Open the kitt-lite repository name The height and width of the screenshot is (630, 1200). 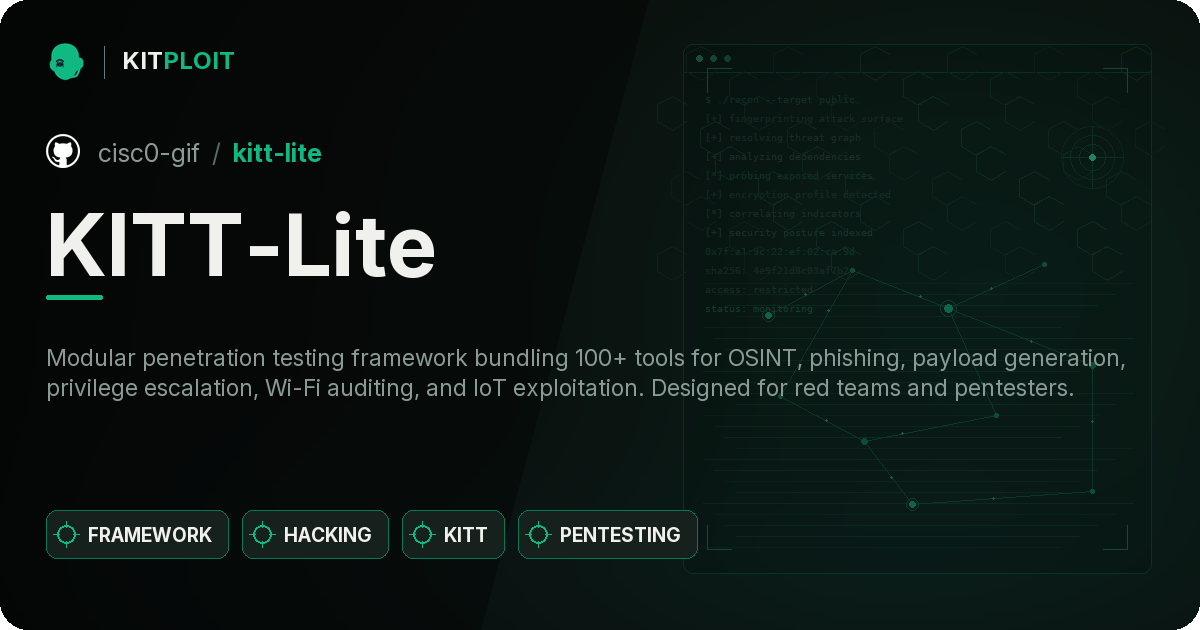[277, 153]
